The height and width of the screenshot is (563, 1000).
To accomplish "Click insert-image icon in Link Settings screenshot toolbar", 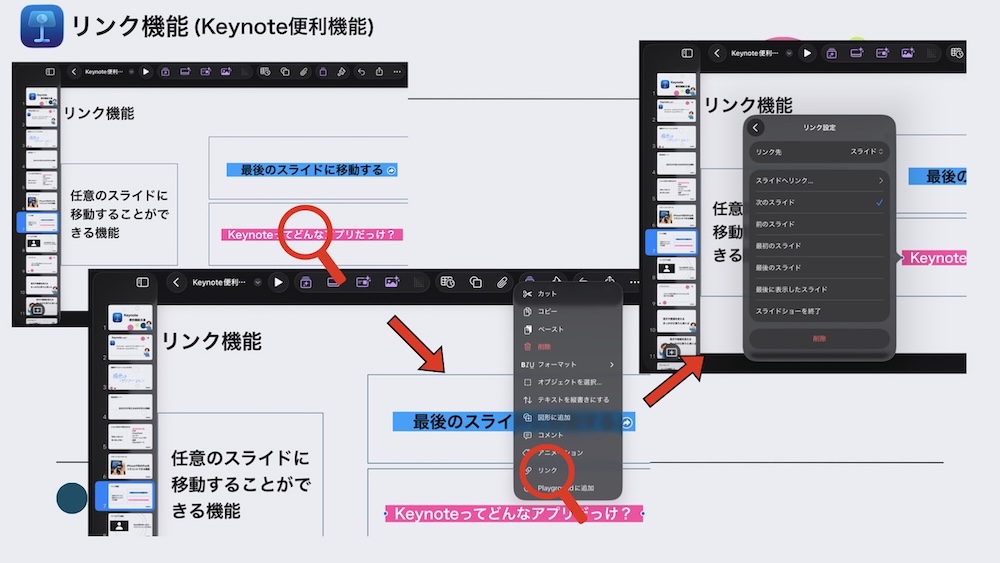I will tap(908, 54).
